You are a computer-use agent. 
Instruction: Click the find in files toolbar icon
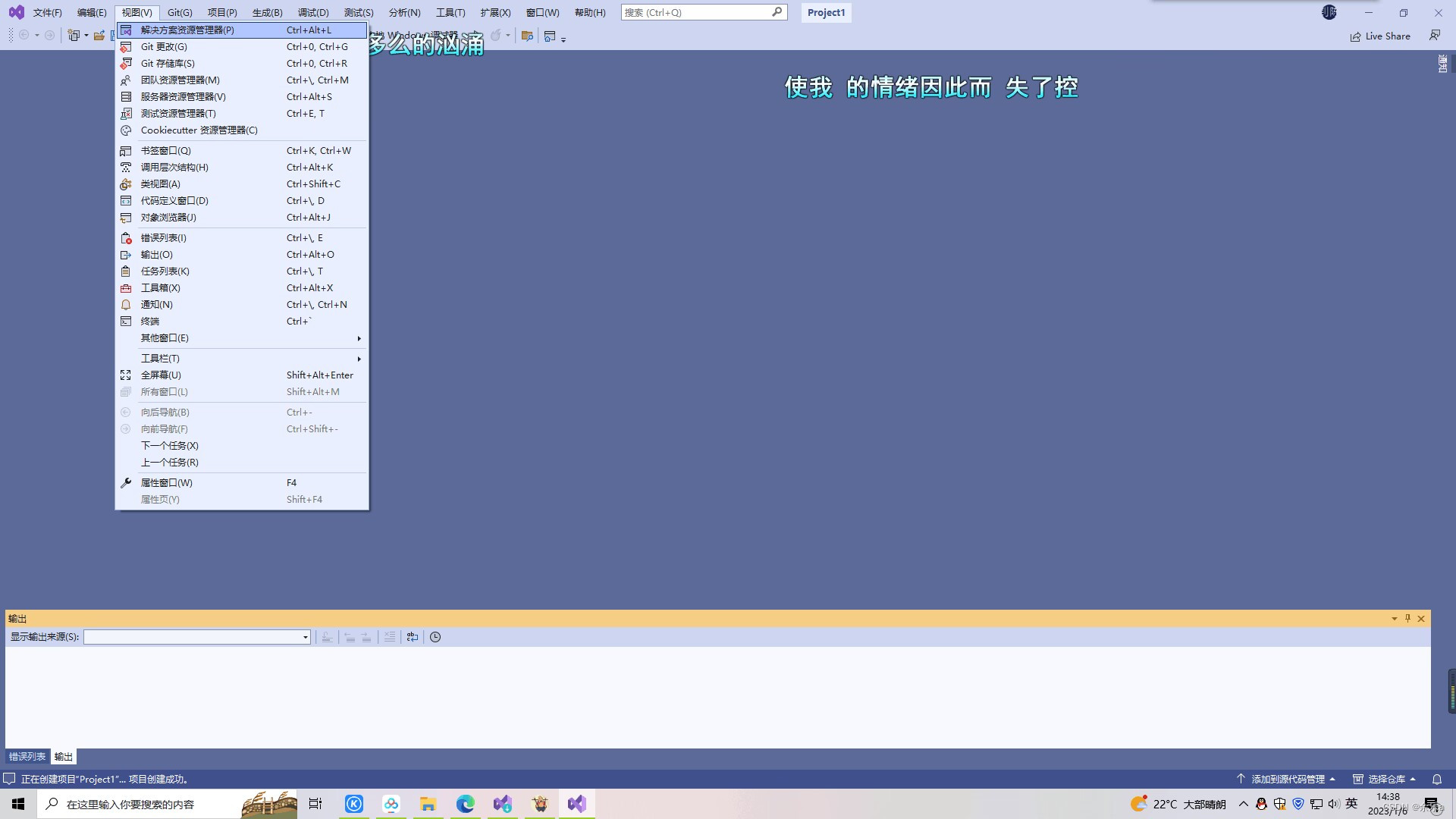pyautogui.click(x=527, y=36)
